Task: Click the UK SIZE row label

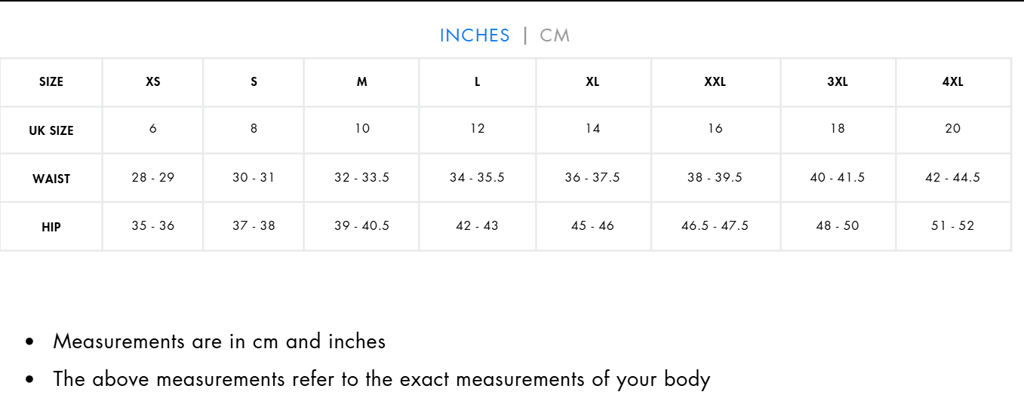Action: pyautogui.click(x=51, y=130)
